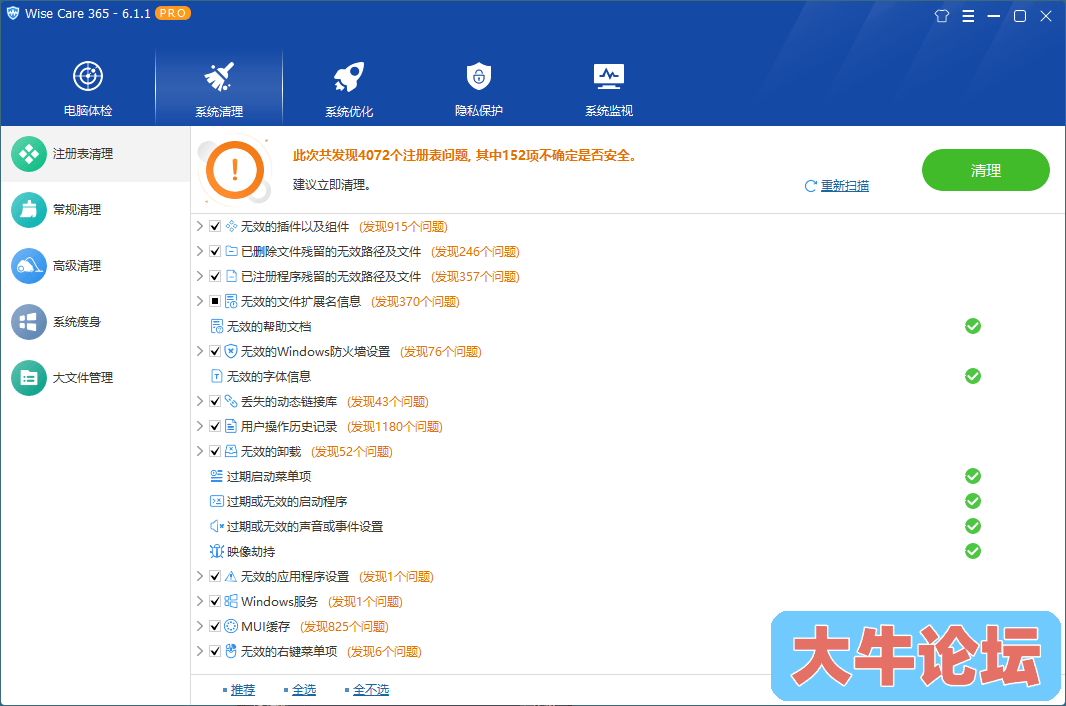
Task: Open the 大文件管理 sidebar entry text
Action: (83, 377)
